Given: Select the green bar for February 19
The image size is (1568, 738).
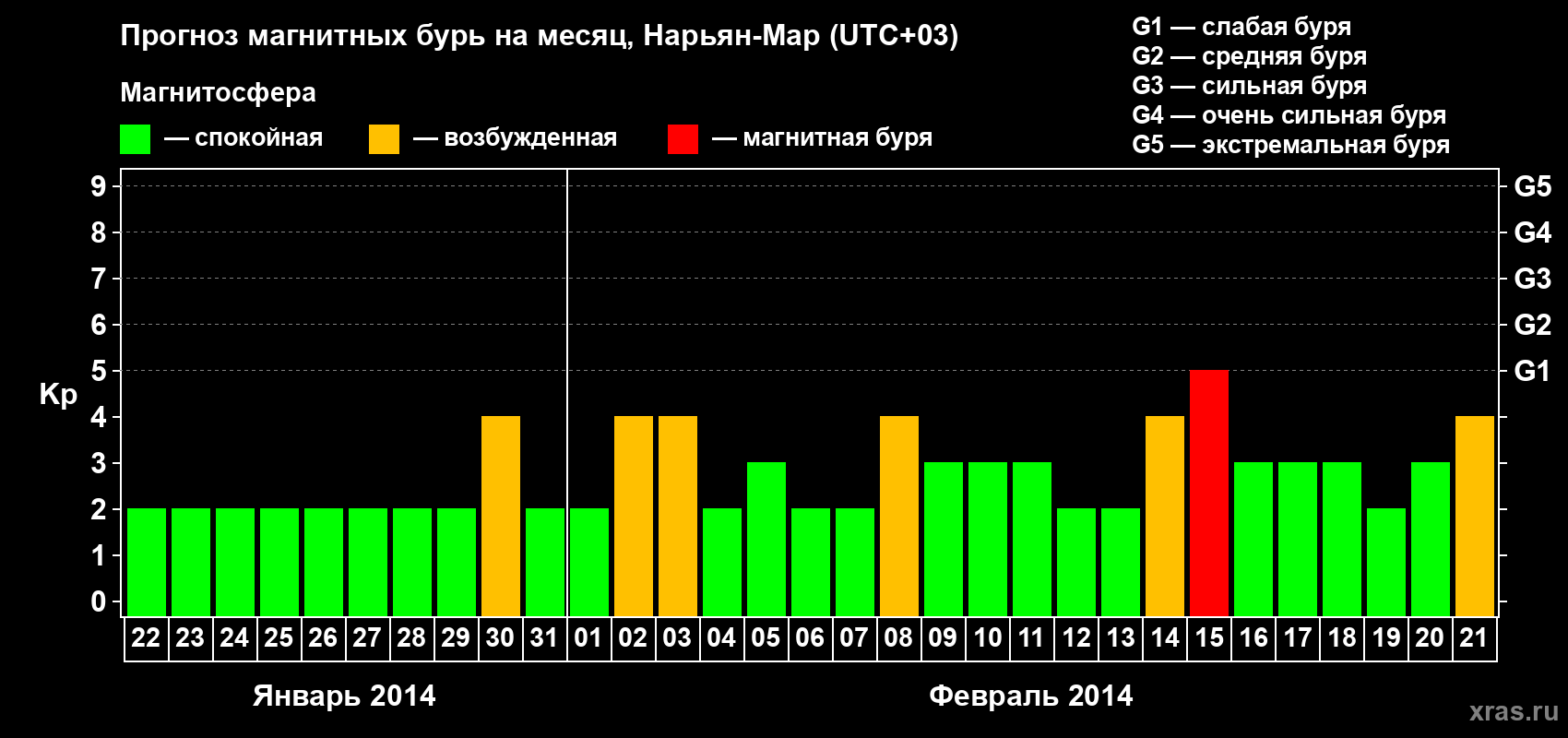Looking at the screenshot, I should pos(1386,562).
